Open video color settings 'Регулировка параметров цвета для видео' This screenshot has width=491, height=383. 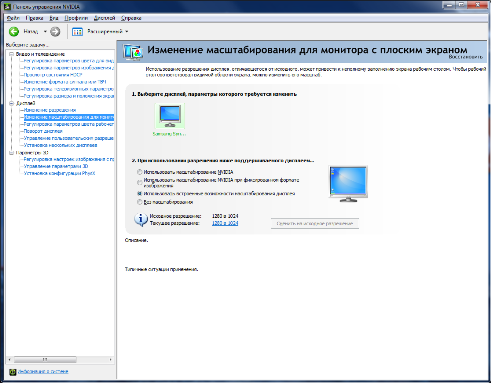69,61
